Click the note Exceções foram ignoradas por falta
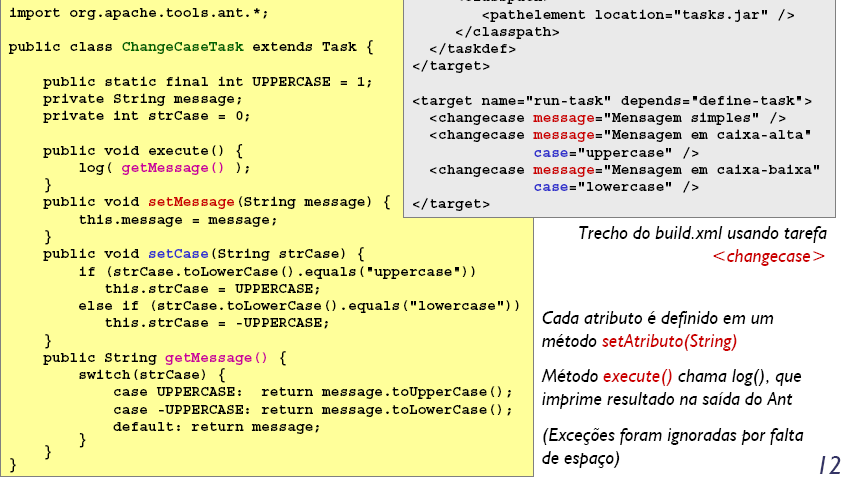847x477 pixels. tap(673, 435)
